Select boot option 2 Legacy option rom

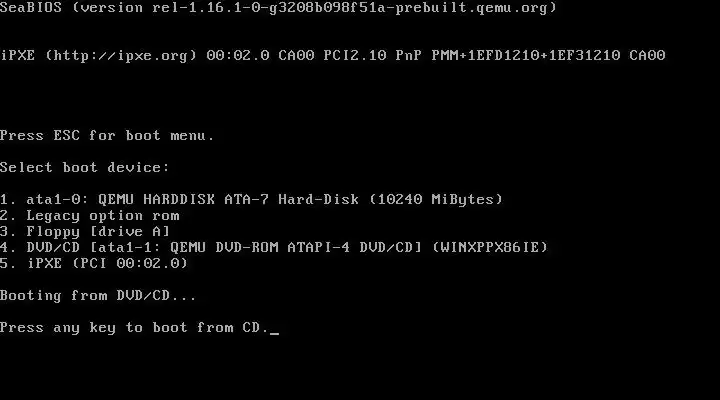tap(90, 215)
